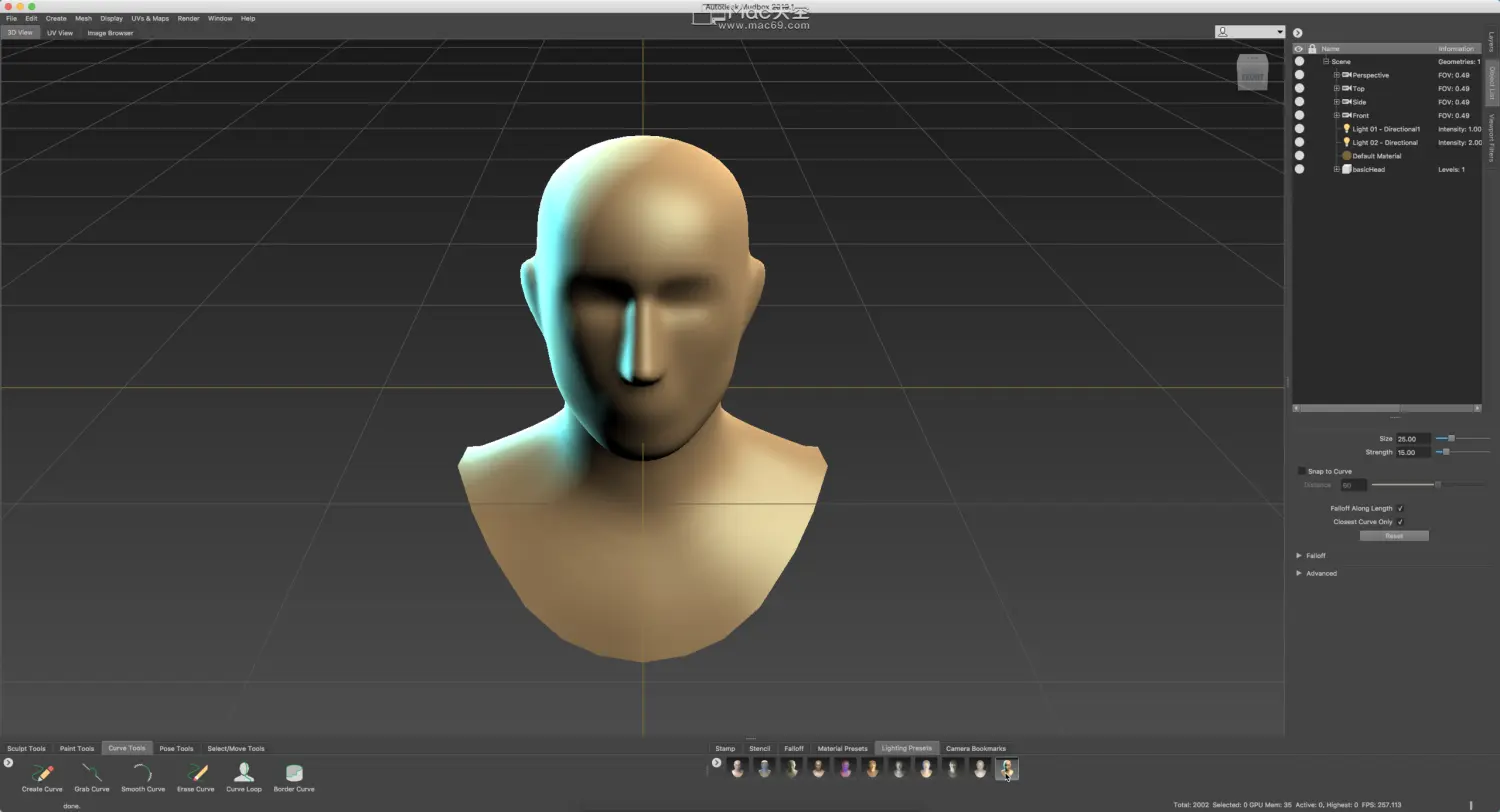Switch to the Sculpt Tools tab
The height and width of the screenshot is (812, 1500).
(x=26, y=748)
